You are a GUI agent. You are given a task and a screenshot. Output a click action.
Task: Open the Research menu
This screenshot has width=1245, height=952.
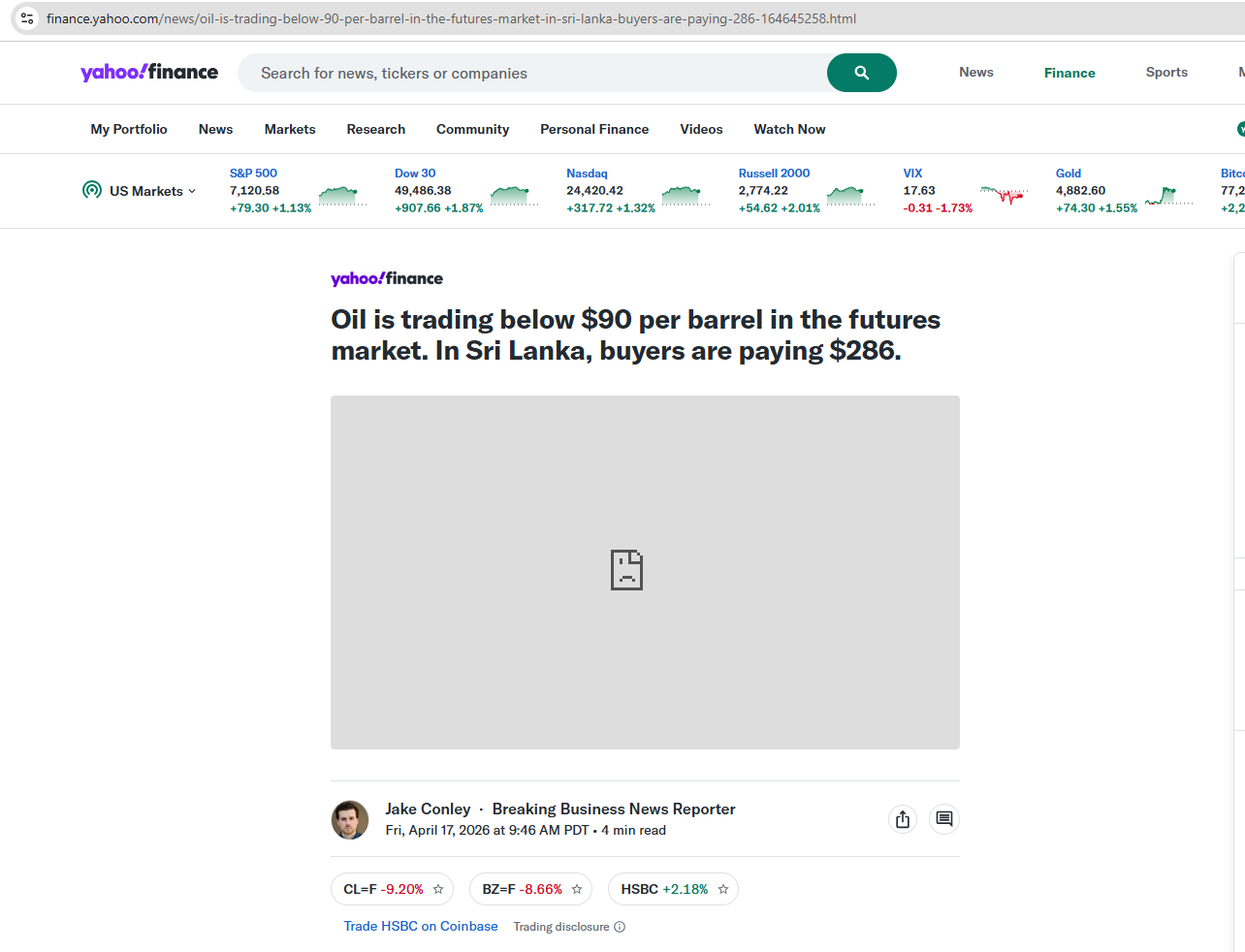(376, 129)
